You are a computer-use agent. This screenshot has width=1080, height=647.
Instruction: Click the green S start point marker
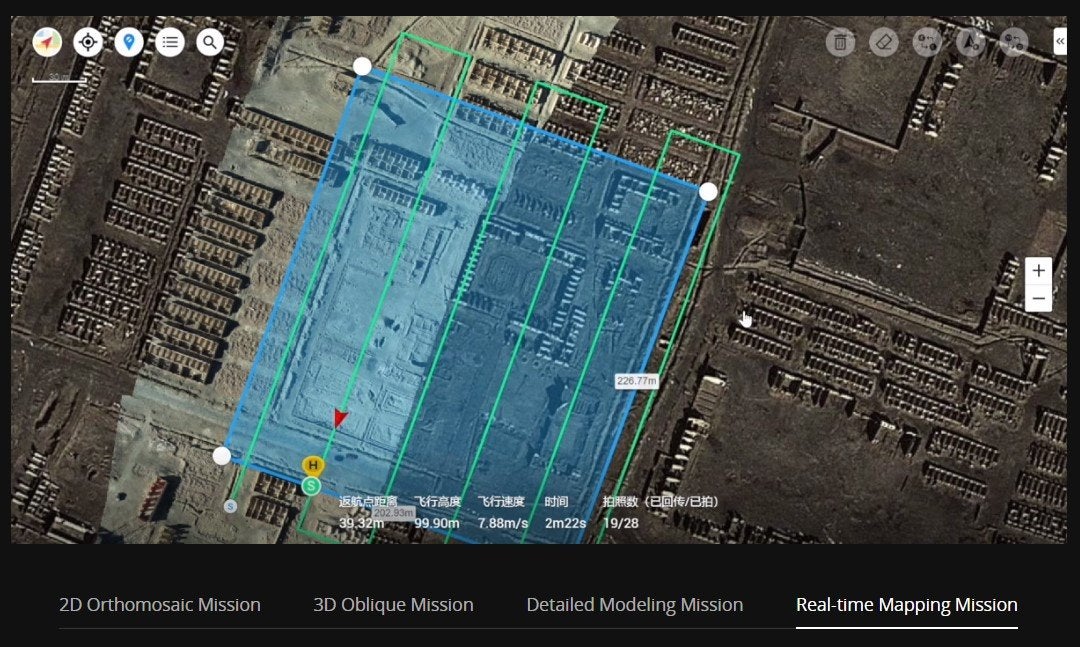tap(311, 486)
